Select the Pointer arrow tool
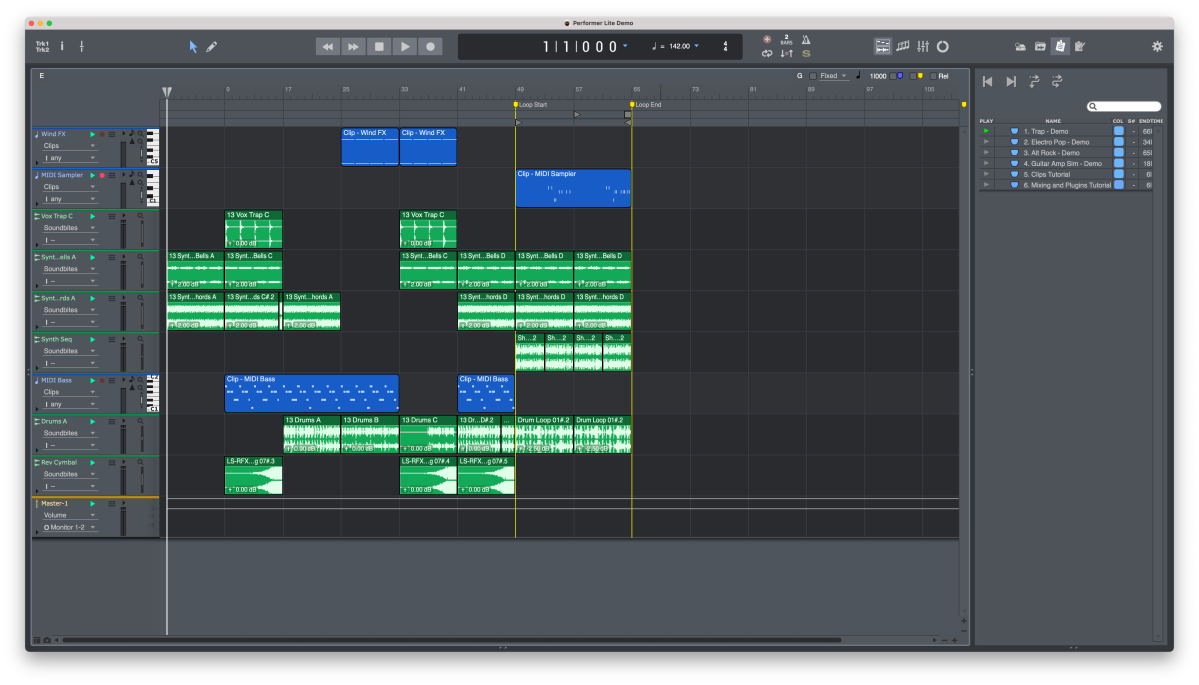1199x685 pixels. point(193,47)
